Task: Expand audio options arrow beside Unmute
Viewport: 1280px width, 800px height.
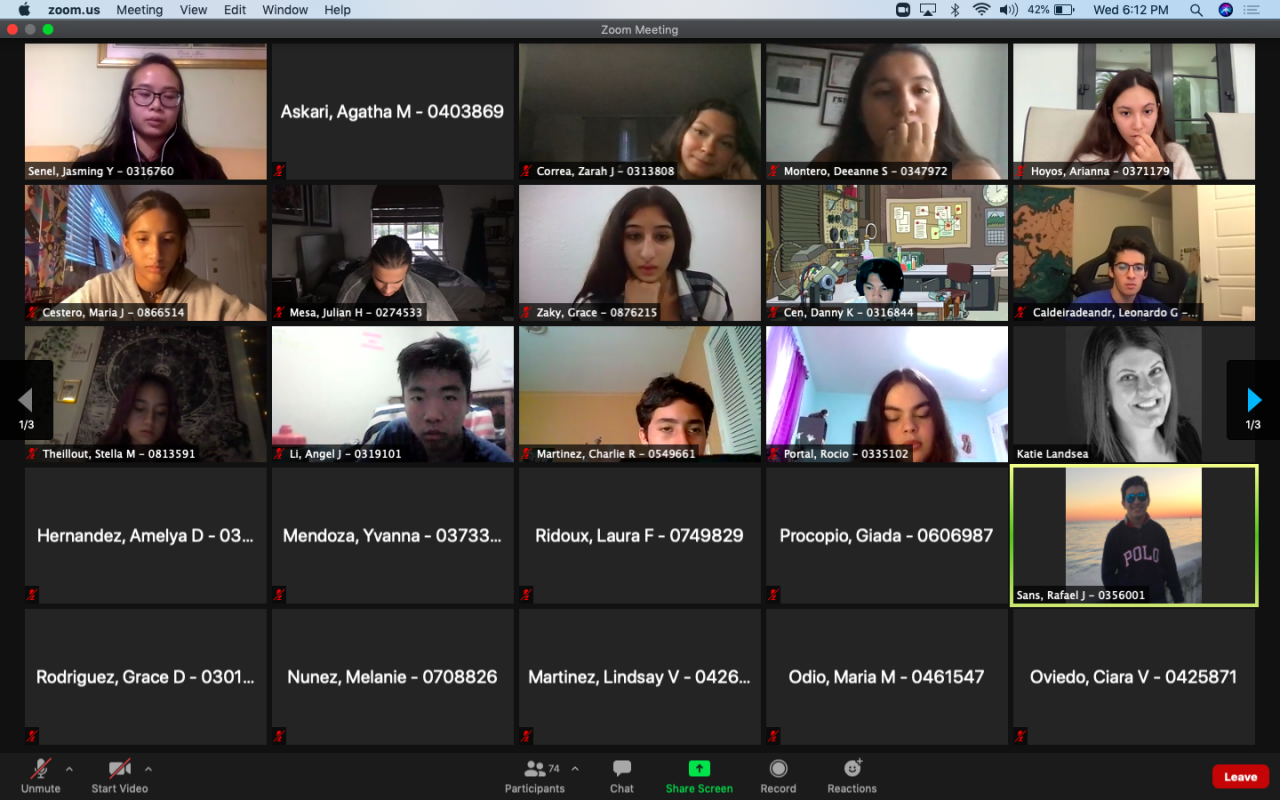Action: pyautogui.click(x=69, y=769)
